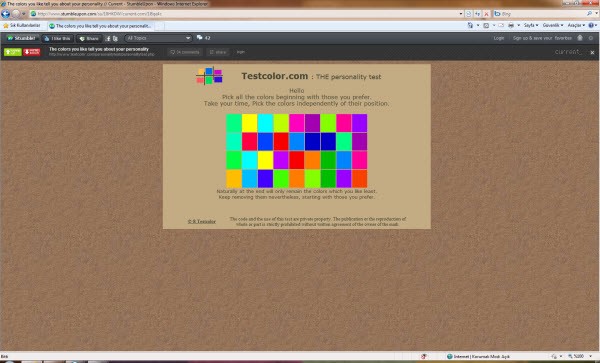Click 'Sign up & save your favorites'
The width and height of the screenshot is (600, 363).
[x=542, y=38]
